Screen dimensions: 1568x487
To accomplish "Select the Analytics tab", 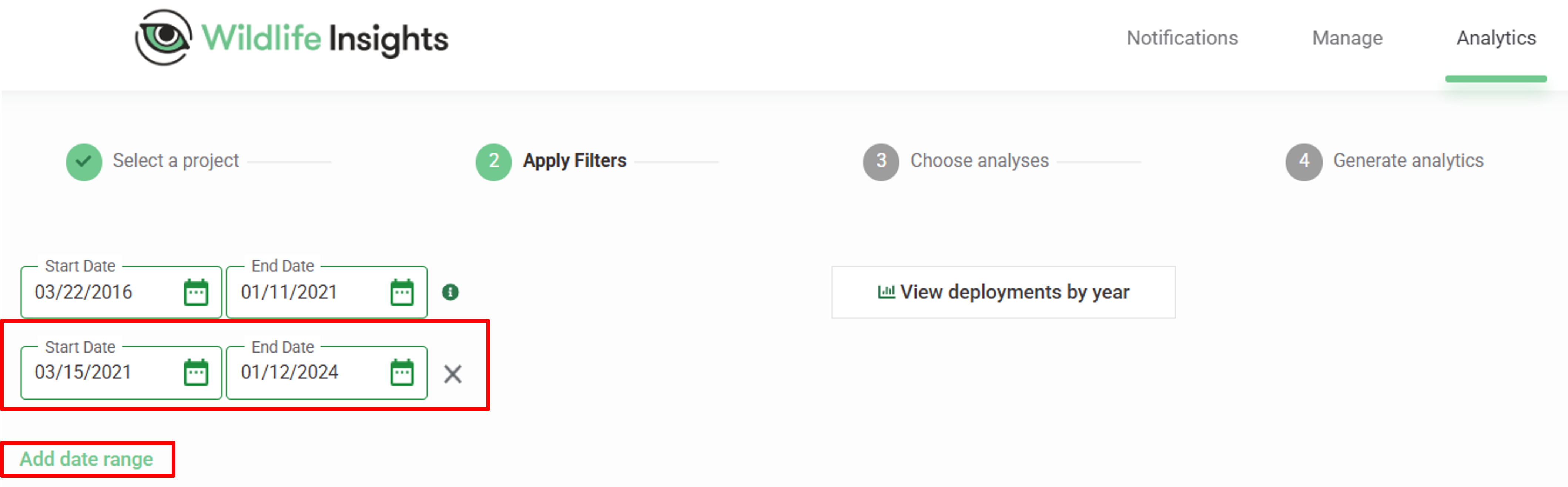I will point(1496,39).
